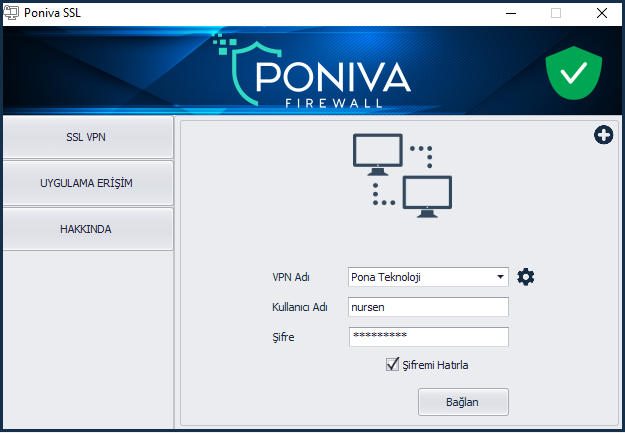Image resolution: width=625 pixels, height=433 pixels.
Task: Open the SSL VPN tab
Action: [88, 137]
